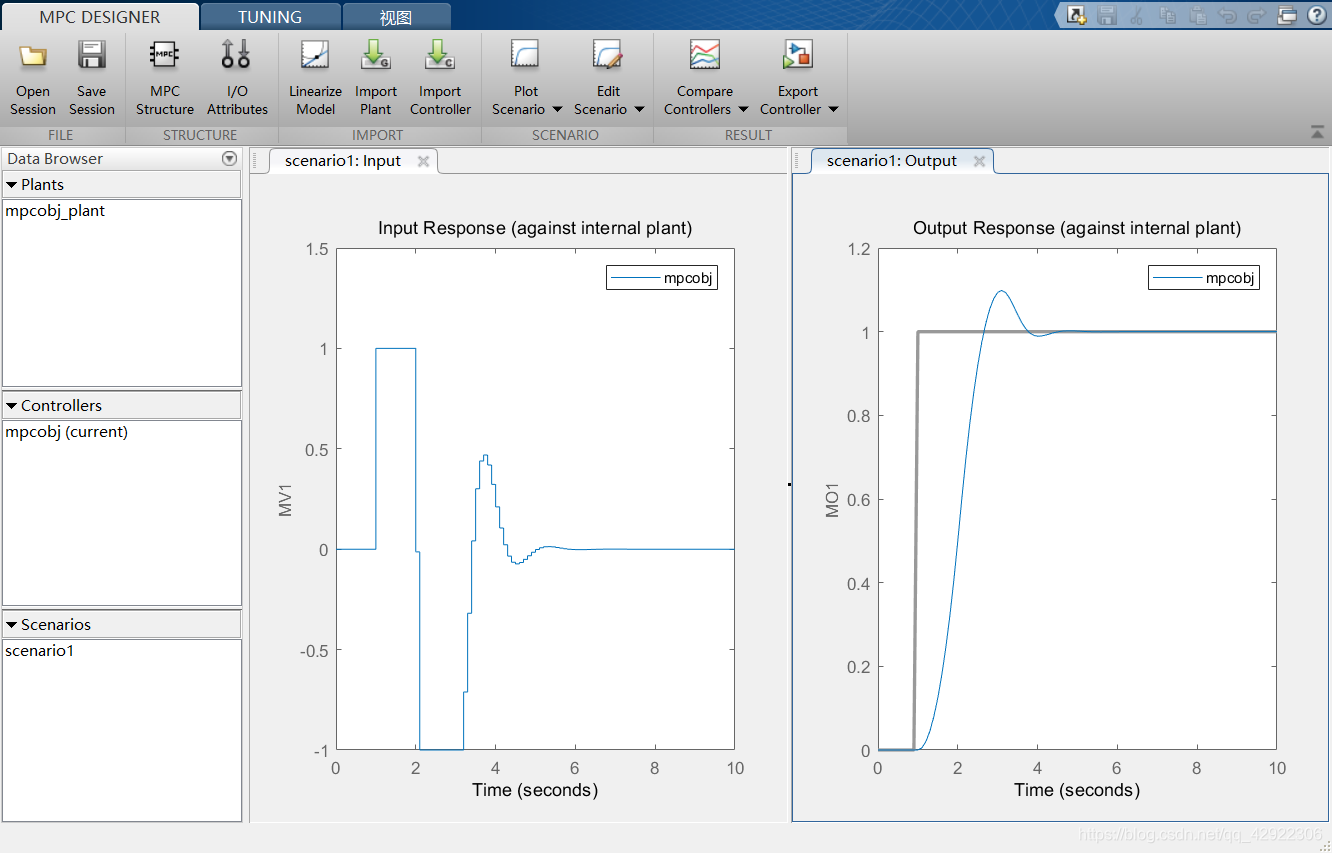Expand the Plot Scenario dropdown arrow
The height and width of the screenshot is (853, 1332).
coord(557,110)
